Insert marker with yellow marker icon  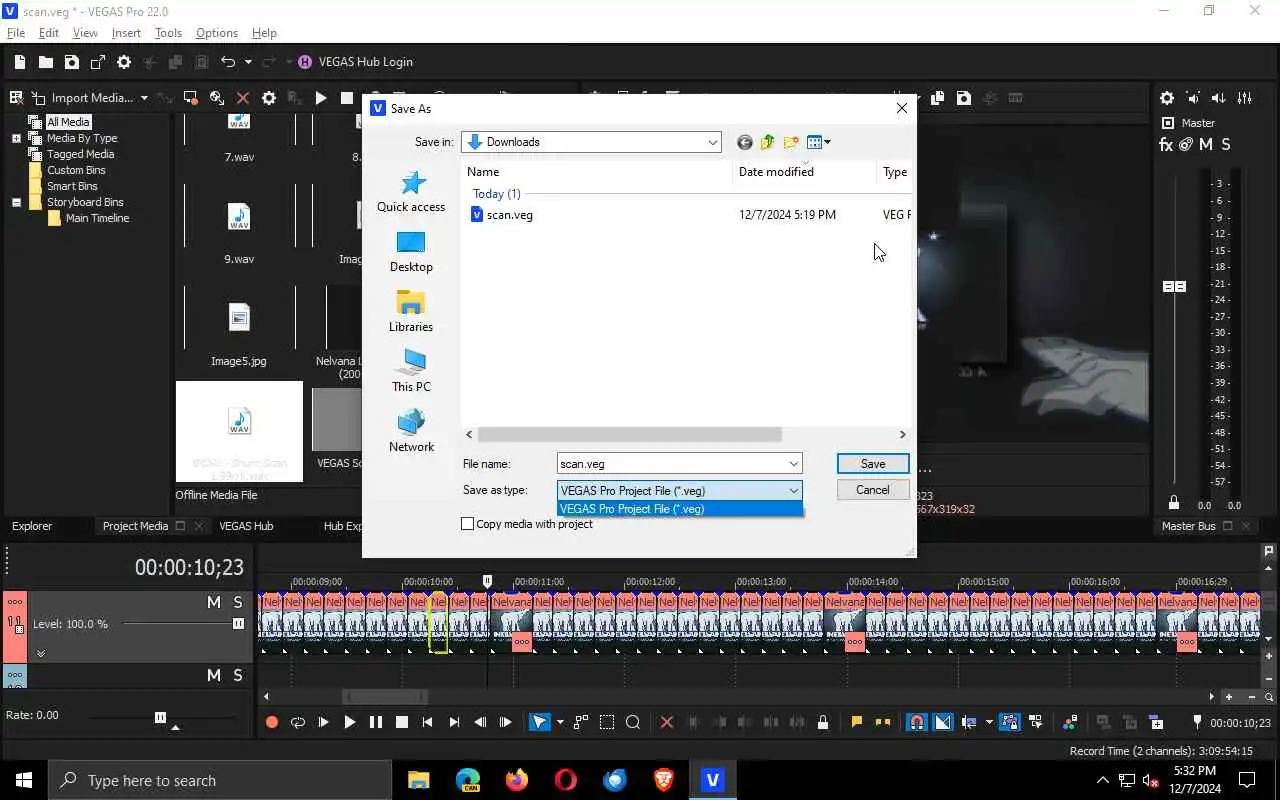click(857, 722)
